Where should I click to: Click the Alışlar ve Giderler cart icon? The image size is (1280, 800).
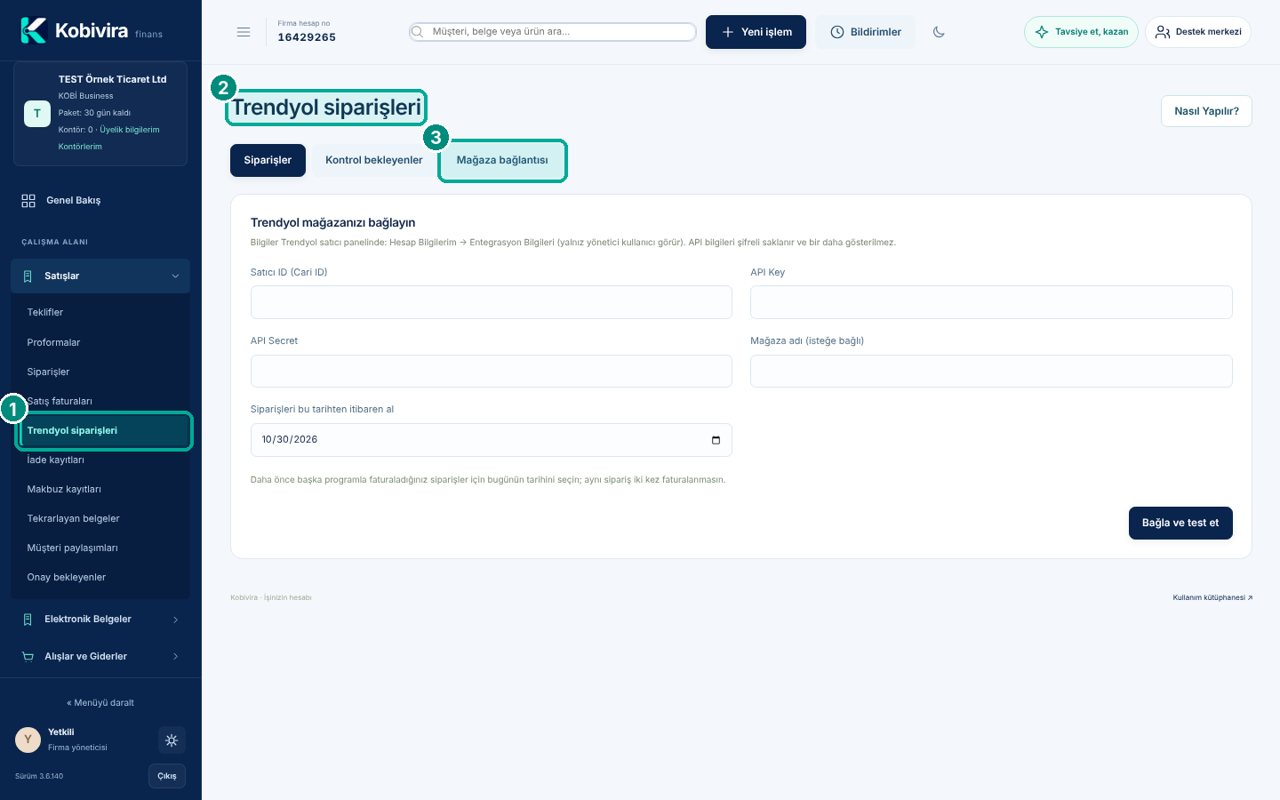[x=27, y=656]
